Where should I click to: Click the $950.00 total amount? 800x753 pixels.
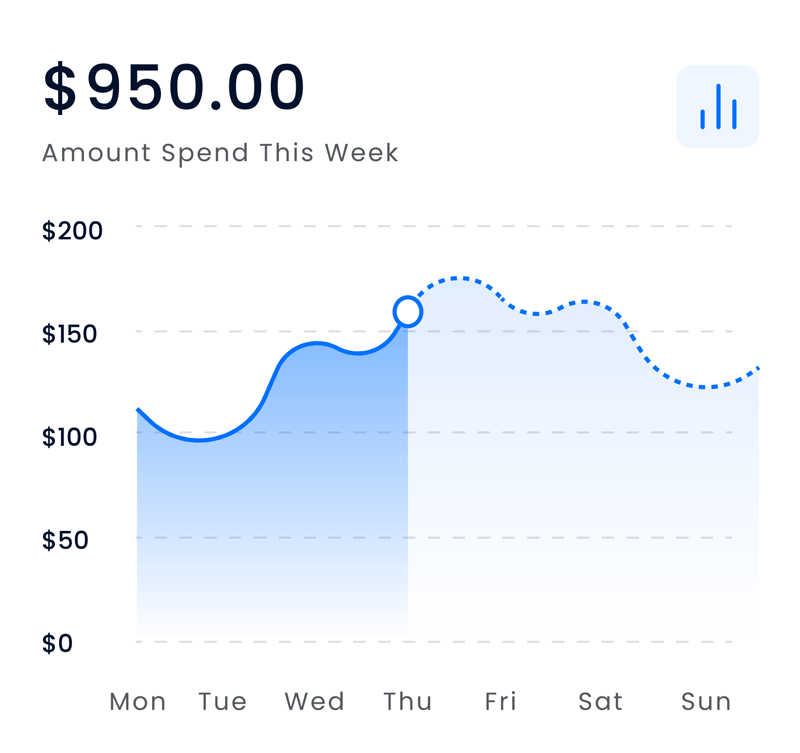174,89
